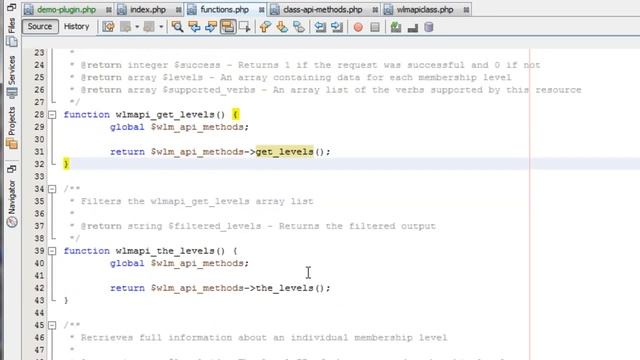Go to previous bookmark
640x360 pixels.
coord(265,27)
